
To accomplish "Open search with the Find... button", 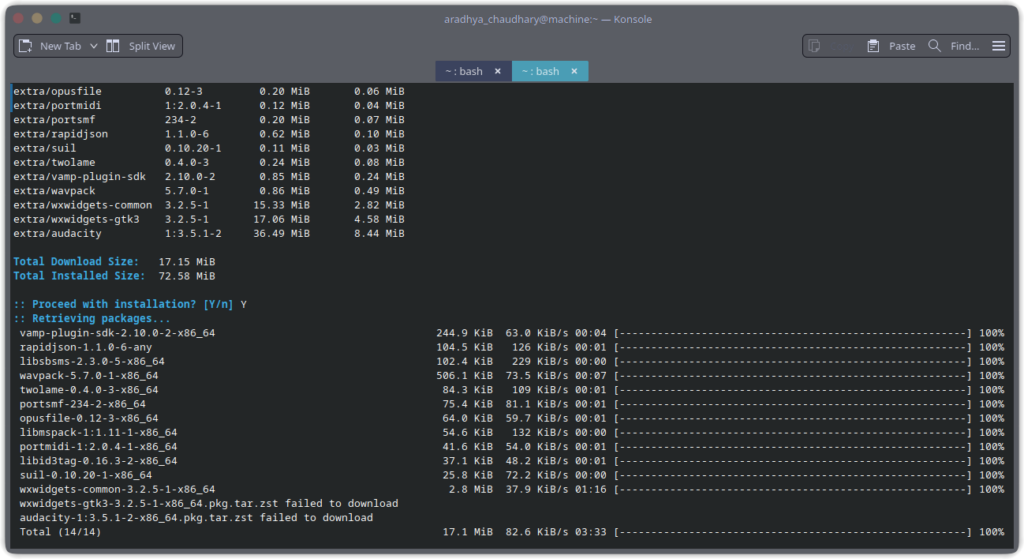I will [x=954, y=46].
